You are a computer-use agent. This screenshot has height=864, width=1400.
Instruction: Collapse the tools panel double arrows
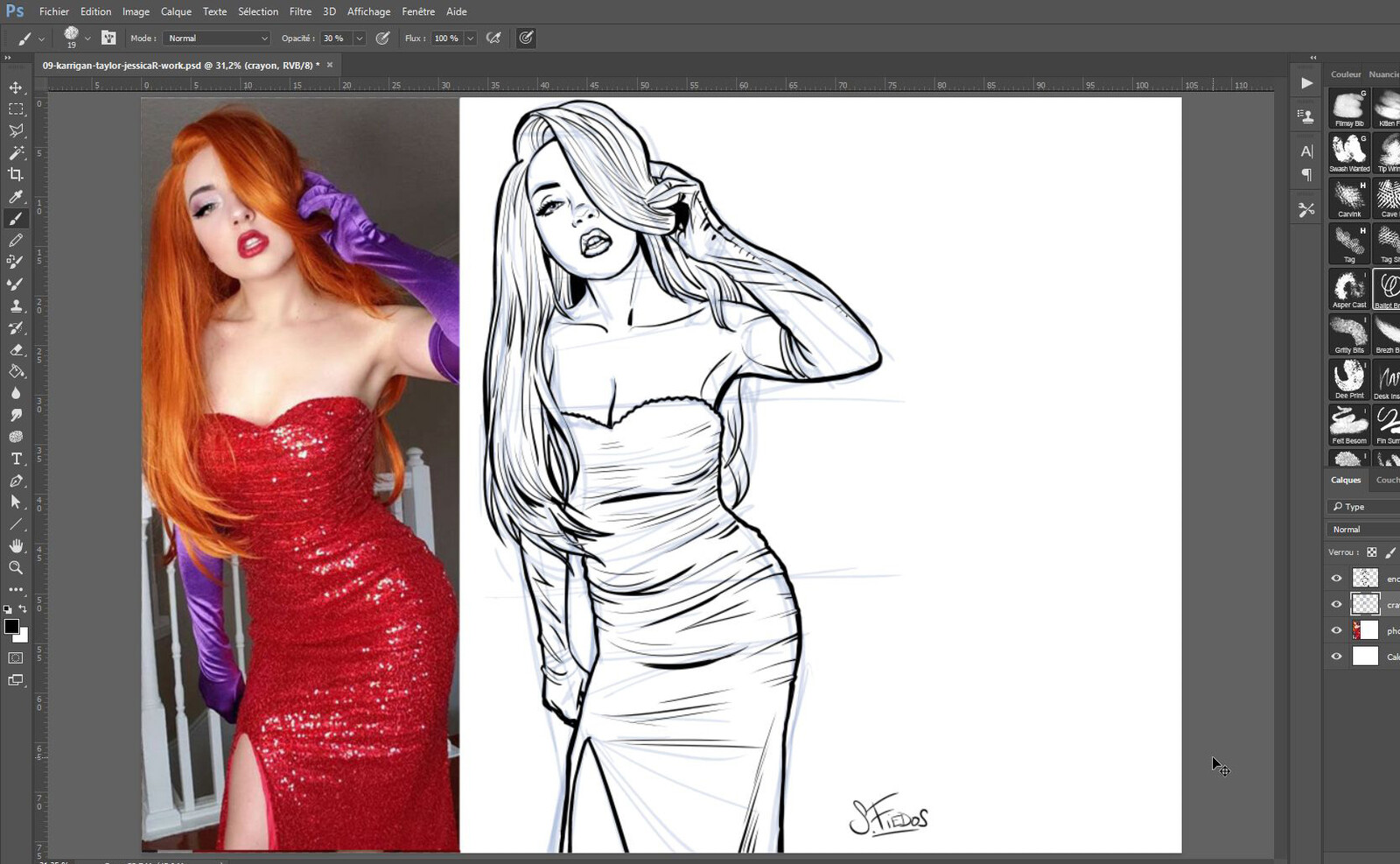coord(8,58)
